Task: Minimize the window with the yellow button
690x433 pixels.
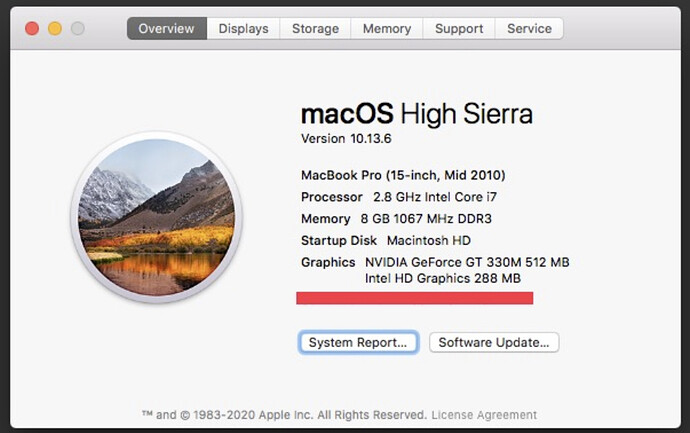Action: [55, 29]
